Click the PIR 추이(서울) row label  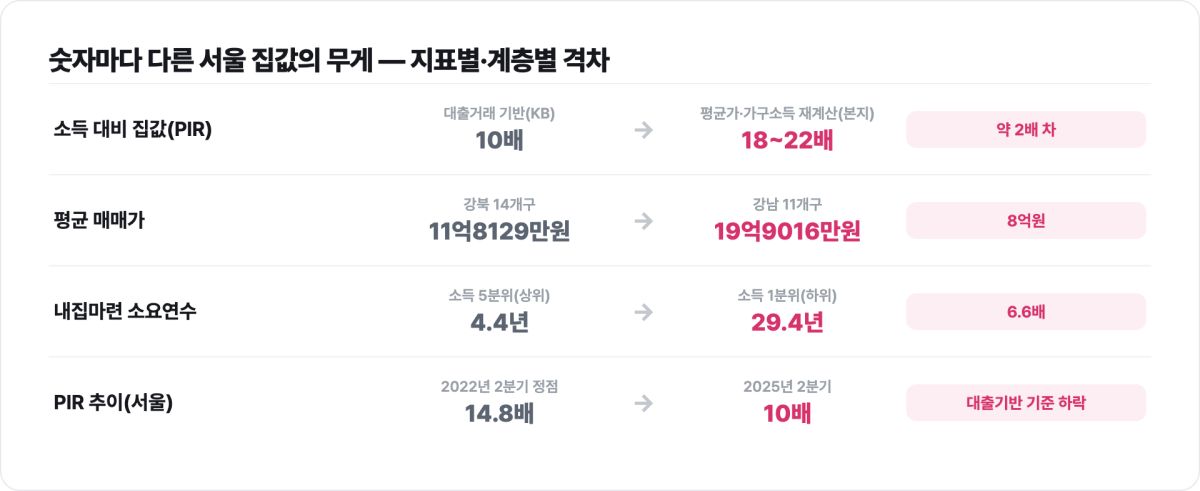coord(114,403)
